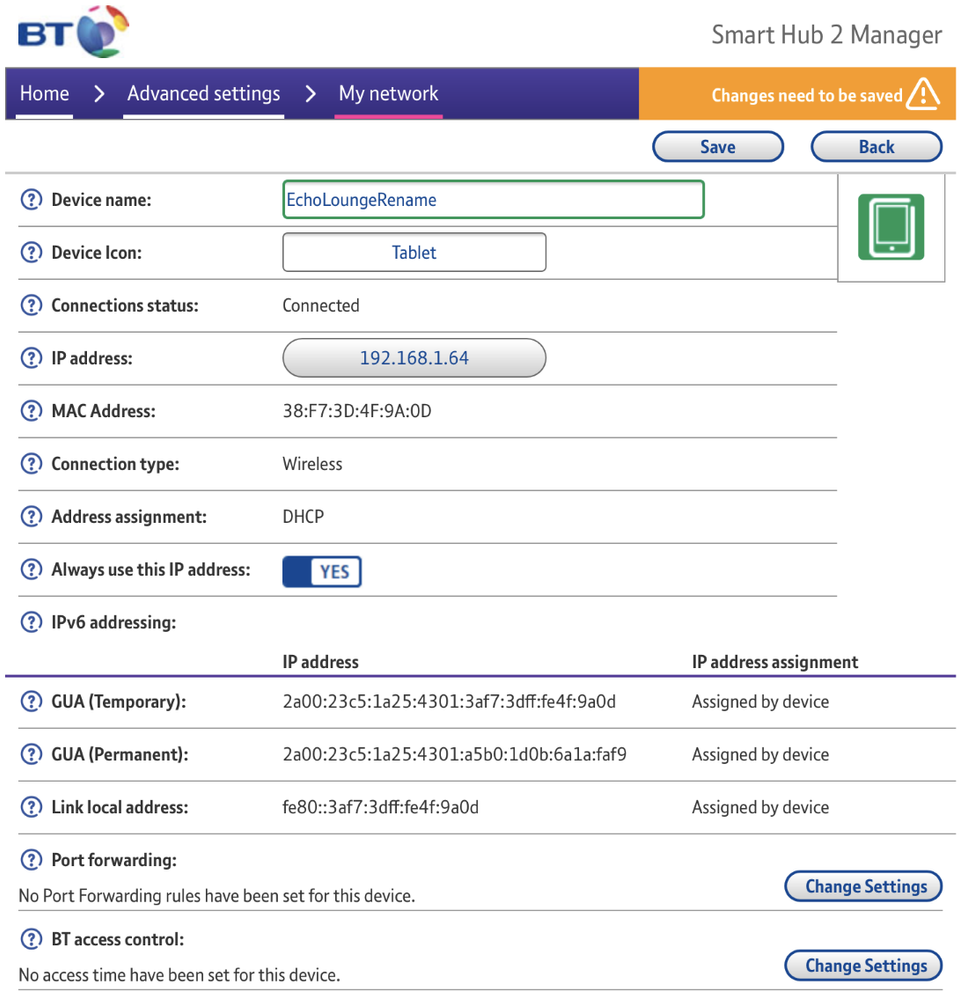Toggle Always use this IP address off
Image resolution: width=960 pixels, height=999 pixels.
[x=321, y=571]
